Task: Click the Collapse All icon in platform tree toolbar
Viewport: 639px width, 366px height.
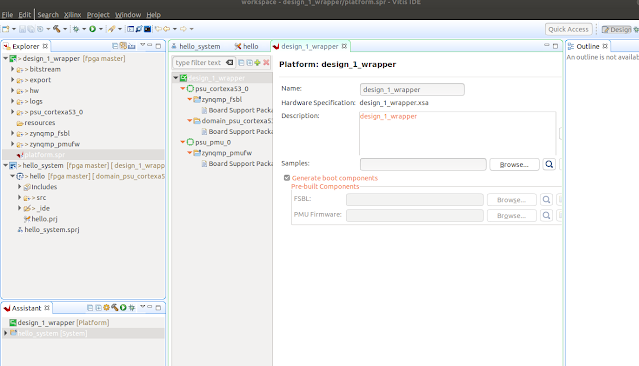Action: click(x=241, y=62)
